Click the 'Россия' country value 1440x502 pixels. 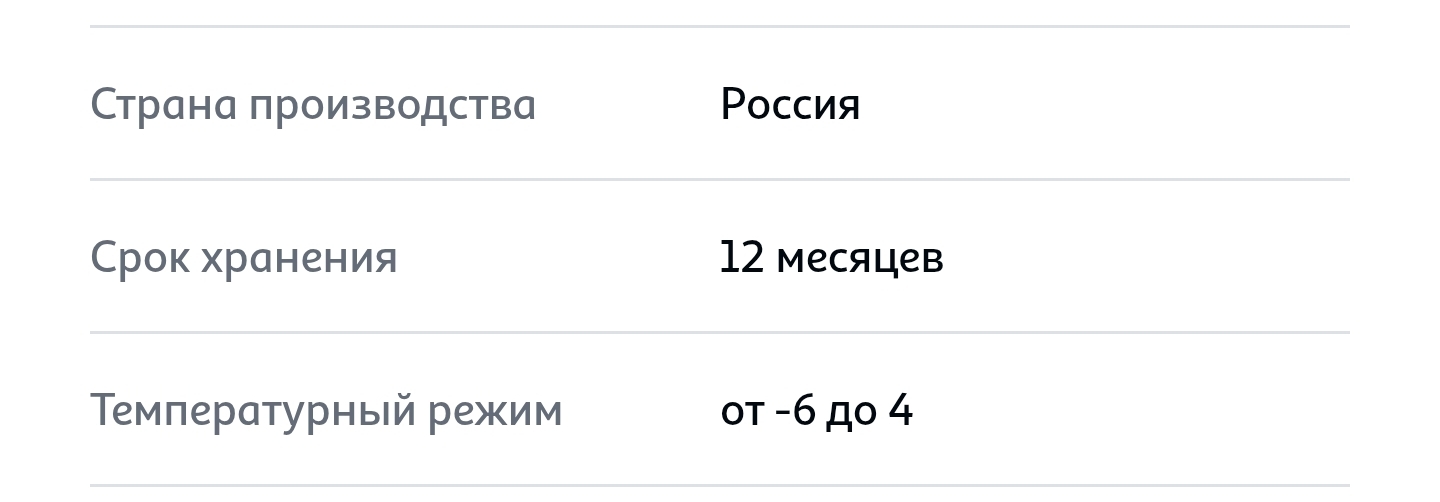click(x=790, y=104)
